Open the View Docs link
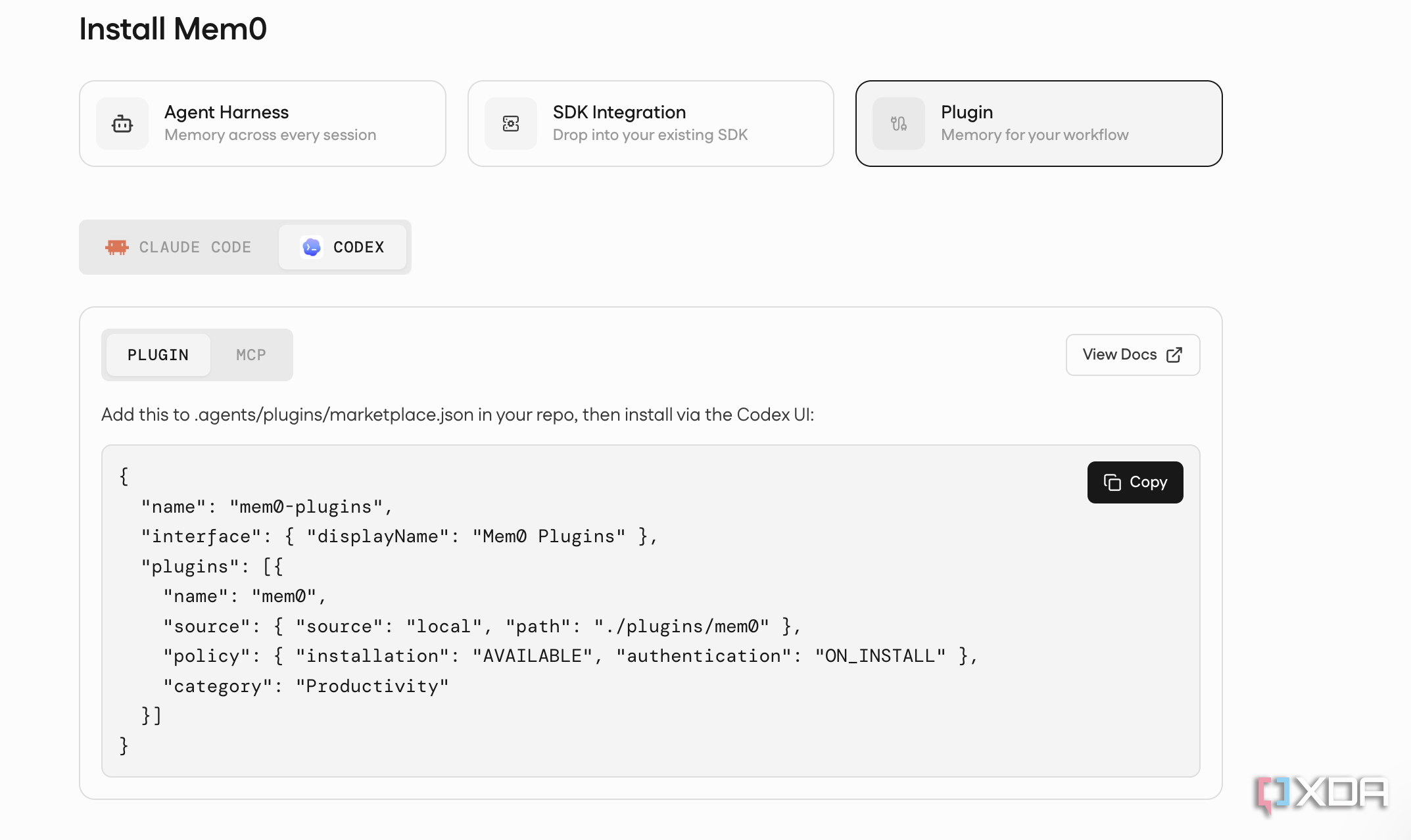 1133,355
